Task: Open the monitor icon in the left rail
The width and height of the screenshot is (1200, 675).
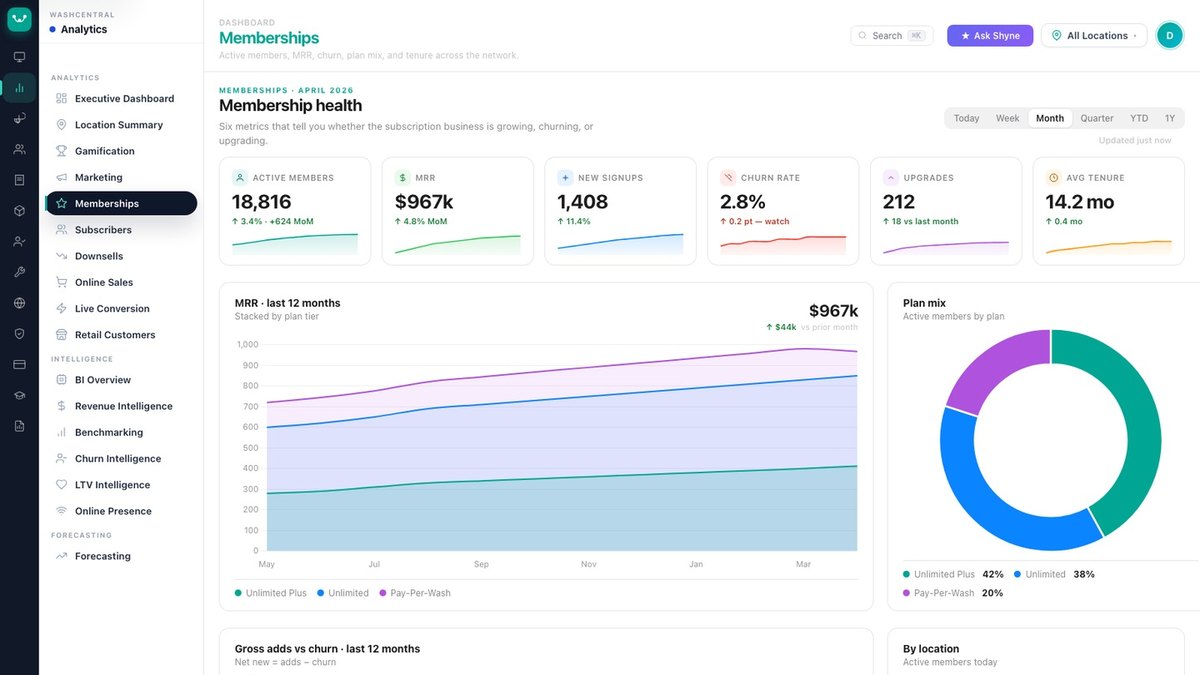Action: click(x=19, y=57)
